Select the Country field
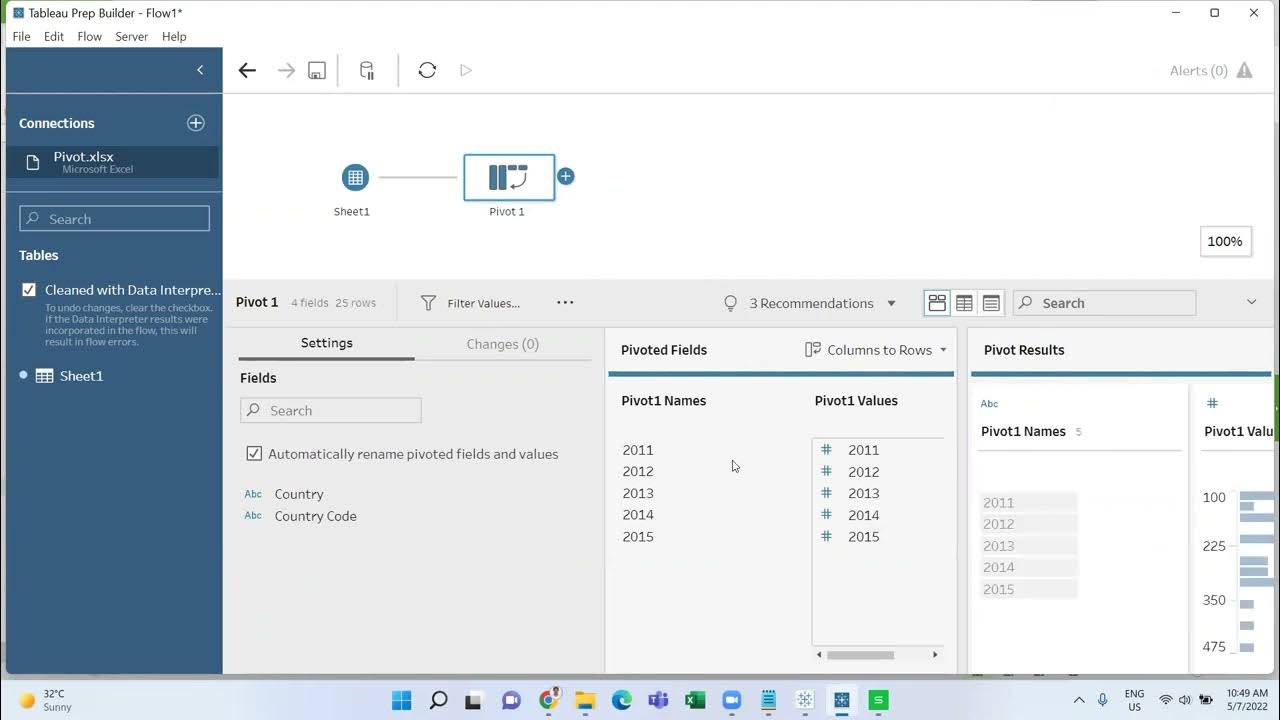This screenshot has height=720, width=1280. point(299,494)
